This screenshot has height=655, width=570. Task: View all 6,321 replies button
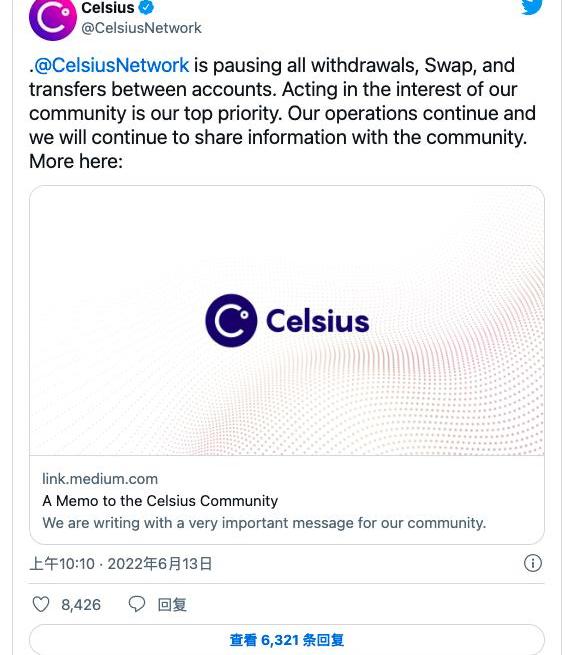pos(287,640)
